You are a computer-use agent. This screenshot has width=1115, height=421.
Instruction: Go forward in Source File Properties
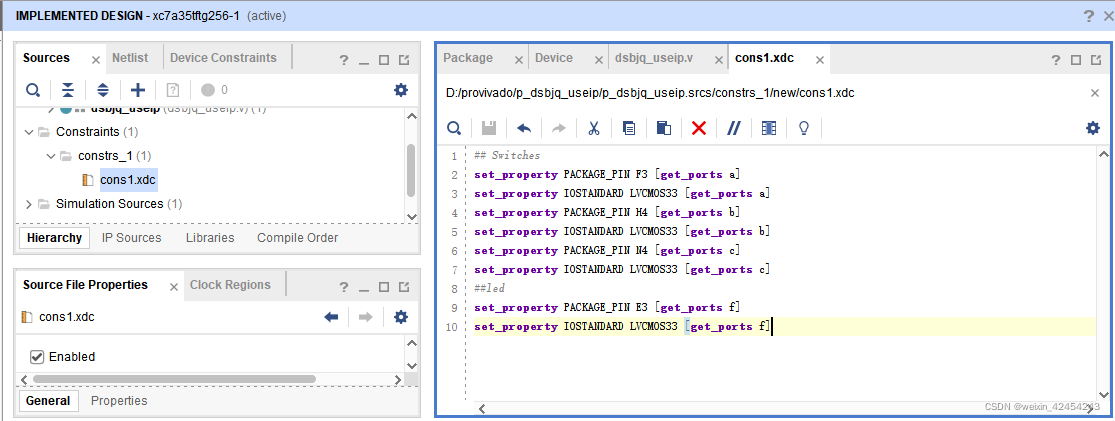click(366, 317)
